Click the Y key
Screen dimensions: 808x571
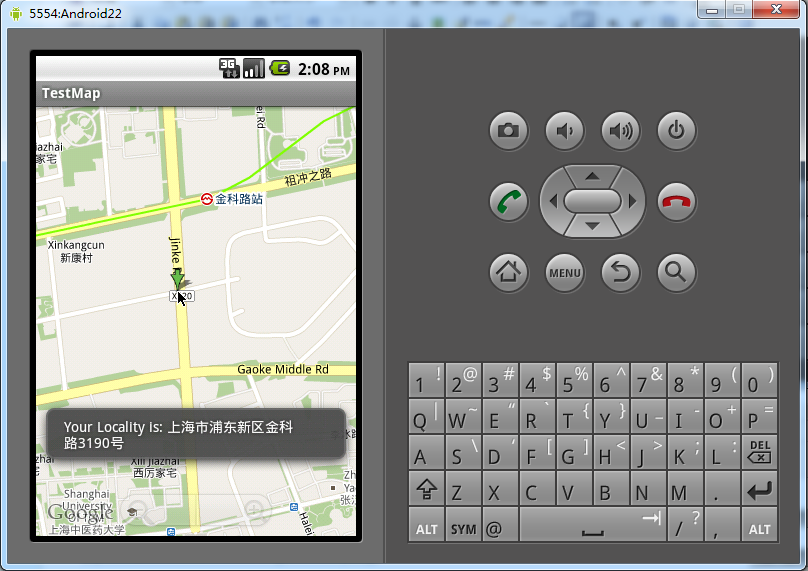612,416
